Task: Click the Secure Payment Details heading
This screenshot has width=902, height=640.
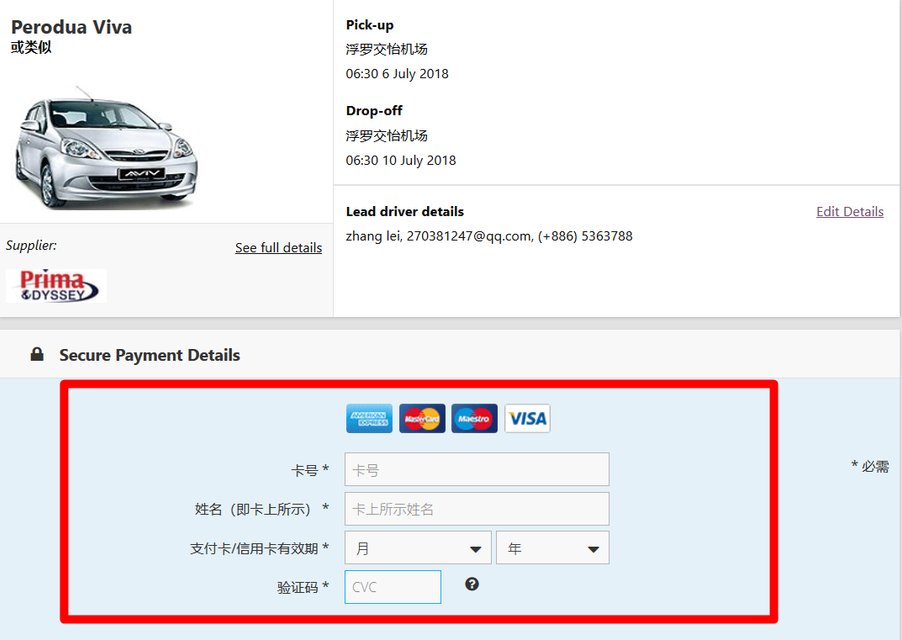Action: (149, 355)
